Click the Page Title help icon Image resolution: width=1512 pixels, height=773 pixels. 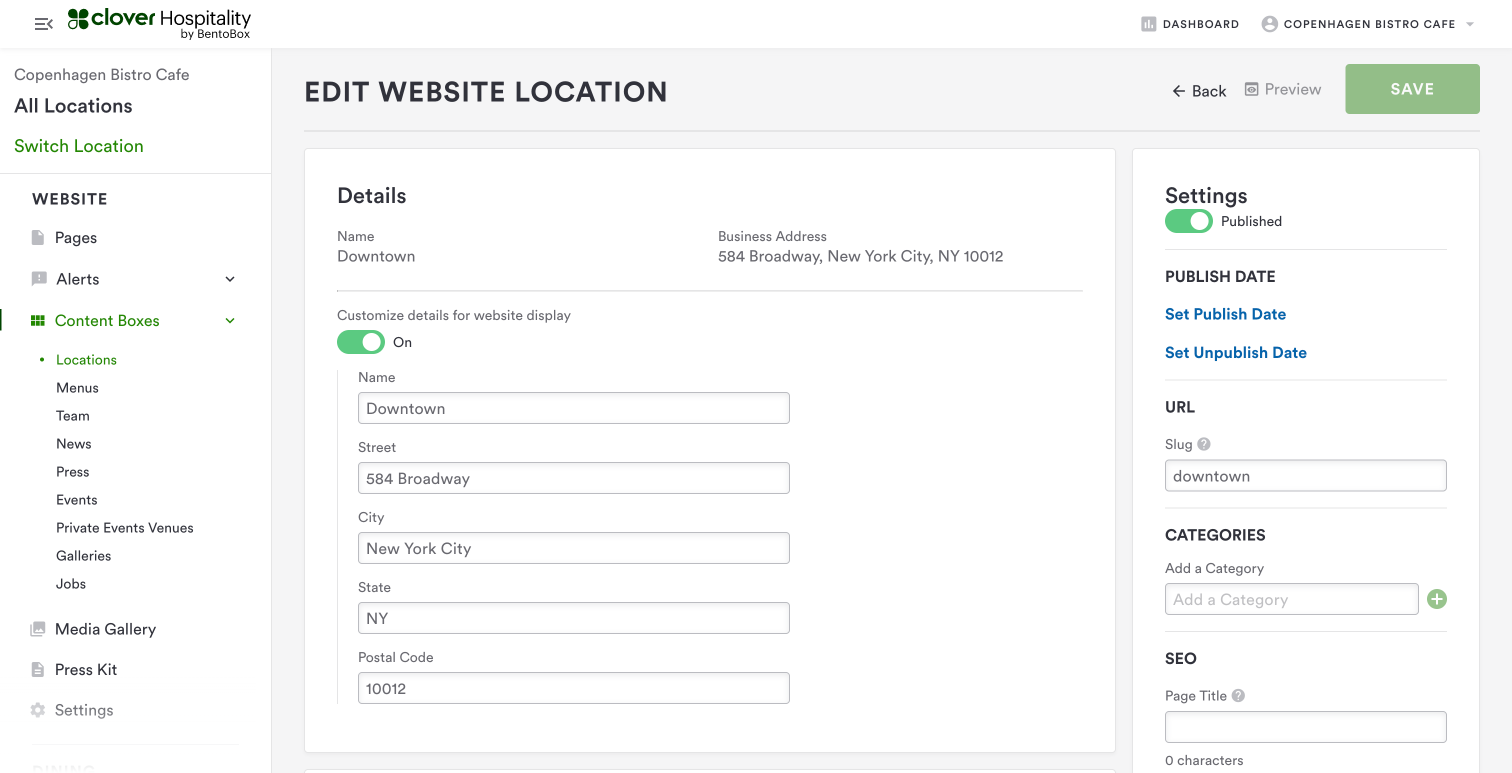[x=1238, y=696]
